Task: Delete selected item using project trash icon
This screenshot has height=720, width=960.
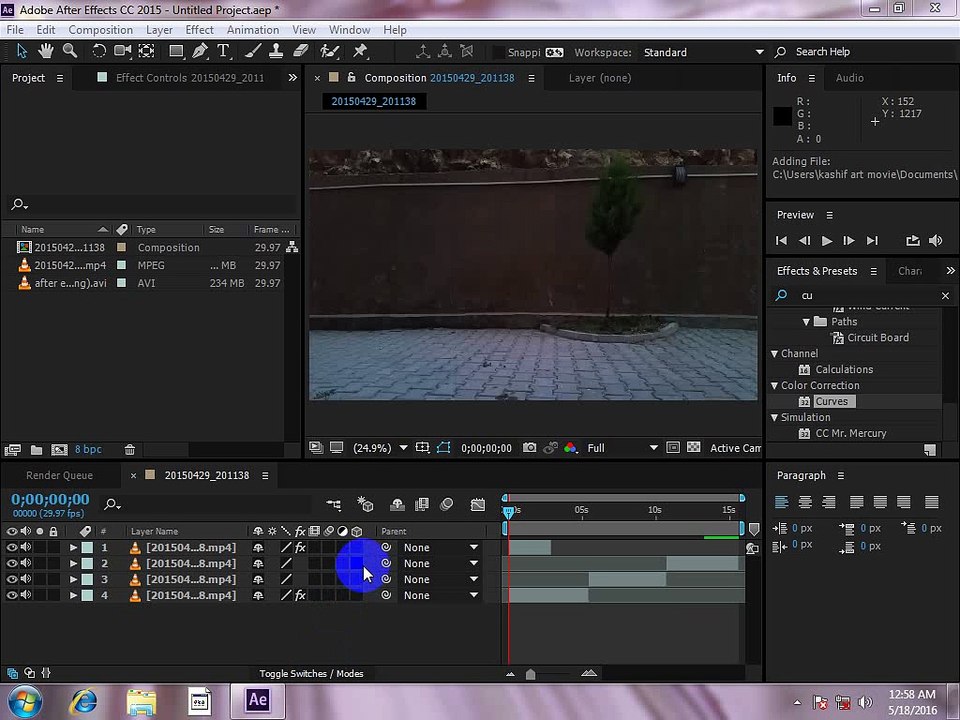Action: [130, 450]
